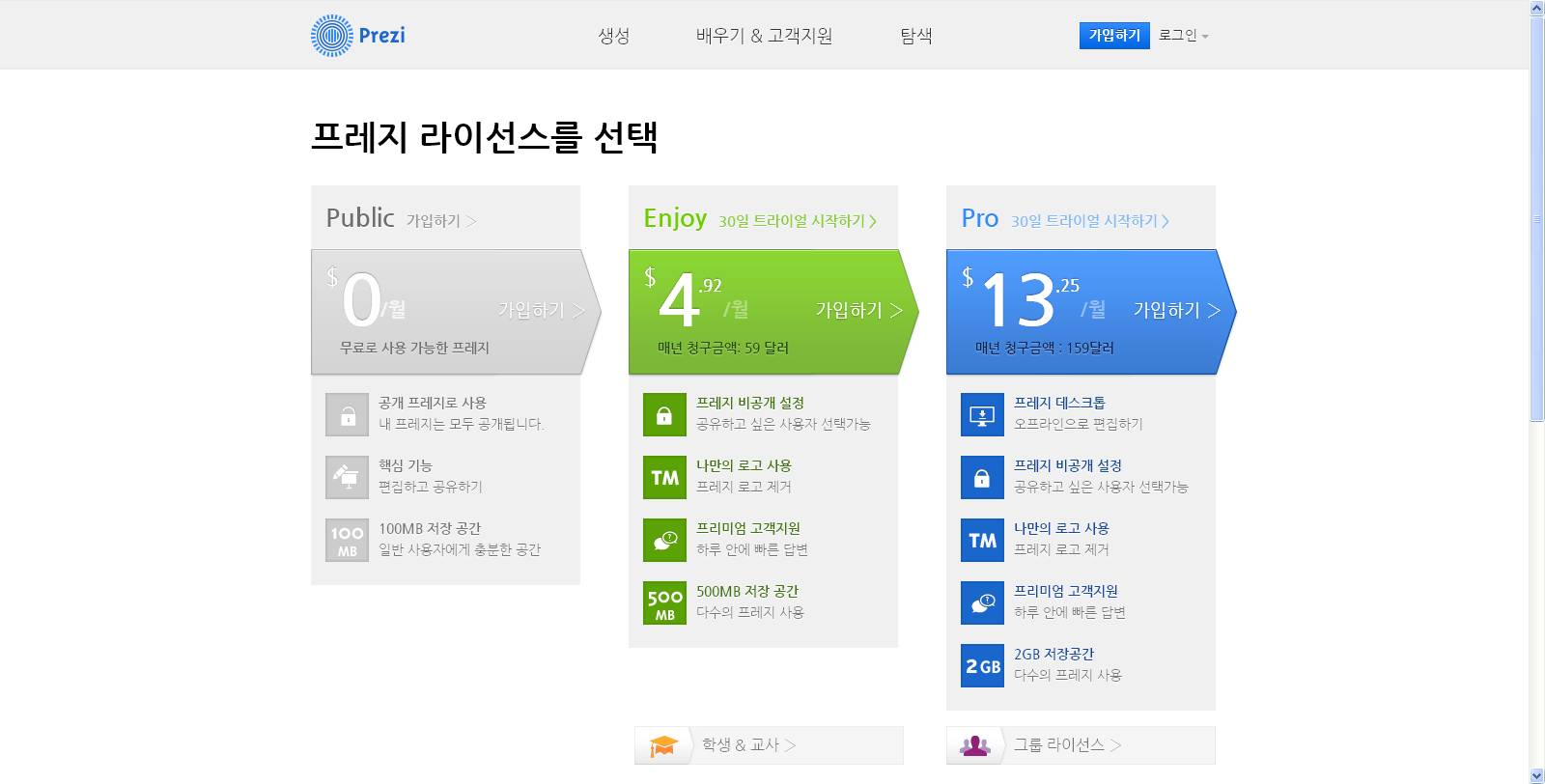Viewport: 1545px width, 784px height.
Task: Click the scrollbar down arrow
Action: tap(1537, 776)
